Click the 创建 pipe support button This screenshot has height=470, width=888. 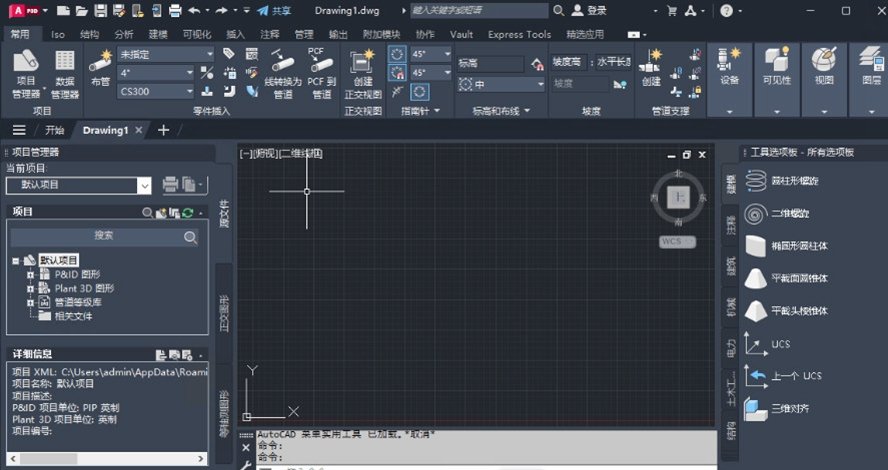[651, 68]
